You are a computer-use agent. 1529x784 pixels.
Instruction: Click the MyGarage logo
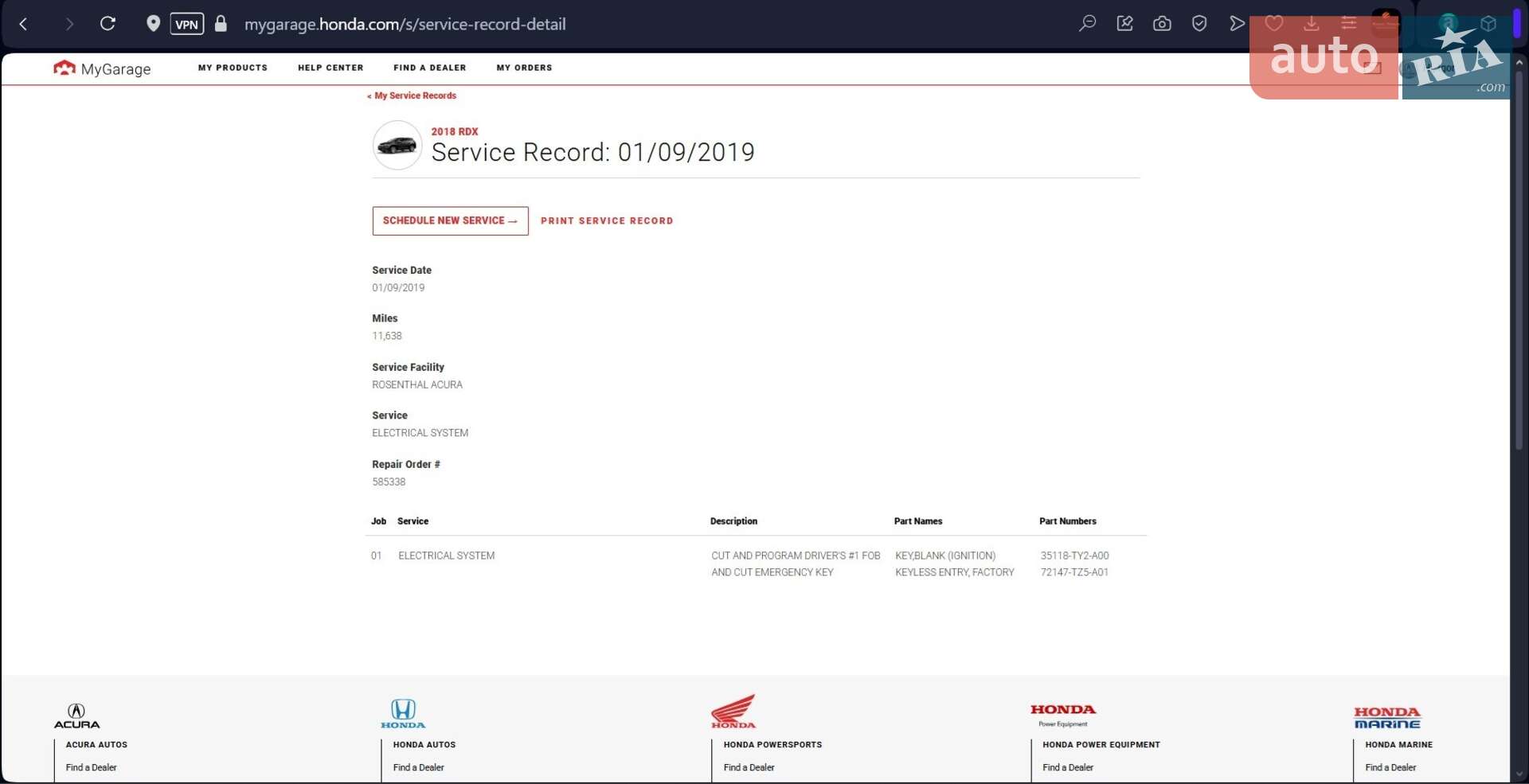[x=102, y=68]
